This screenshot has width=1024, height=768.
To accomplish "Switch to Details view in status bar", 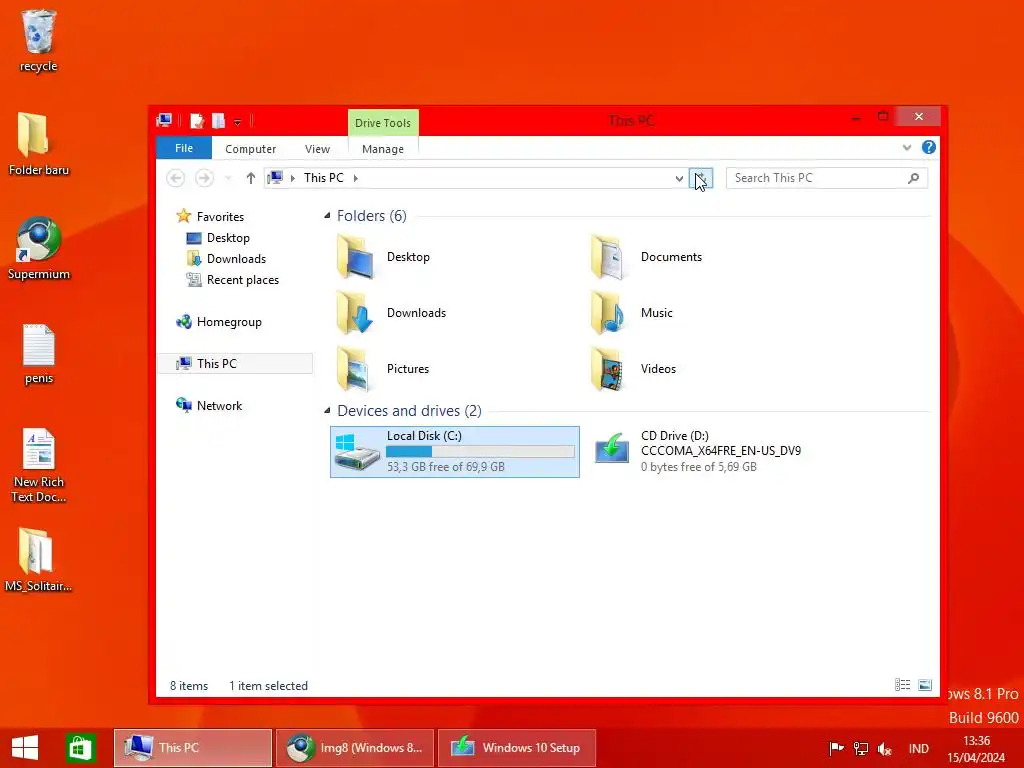I will 903,684.
